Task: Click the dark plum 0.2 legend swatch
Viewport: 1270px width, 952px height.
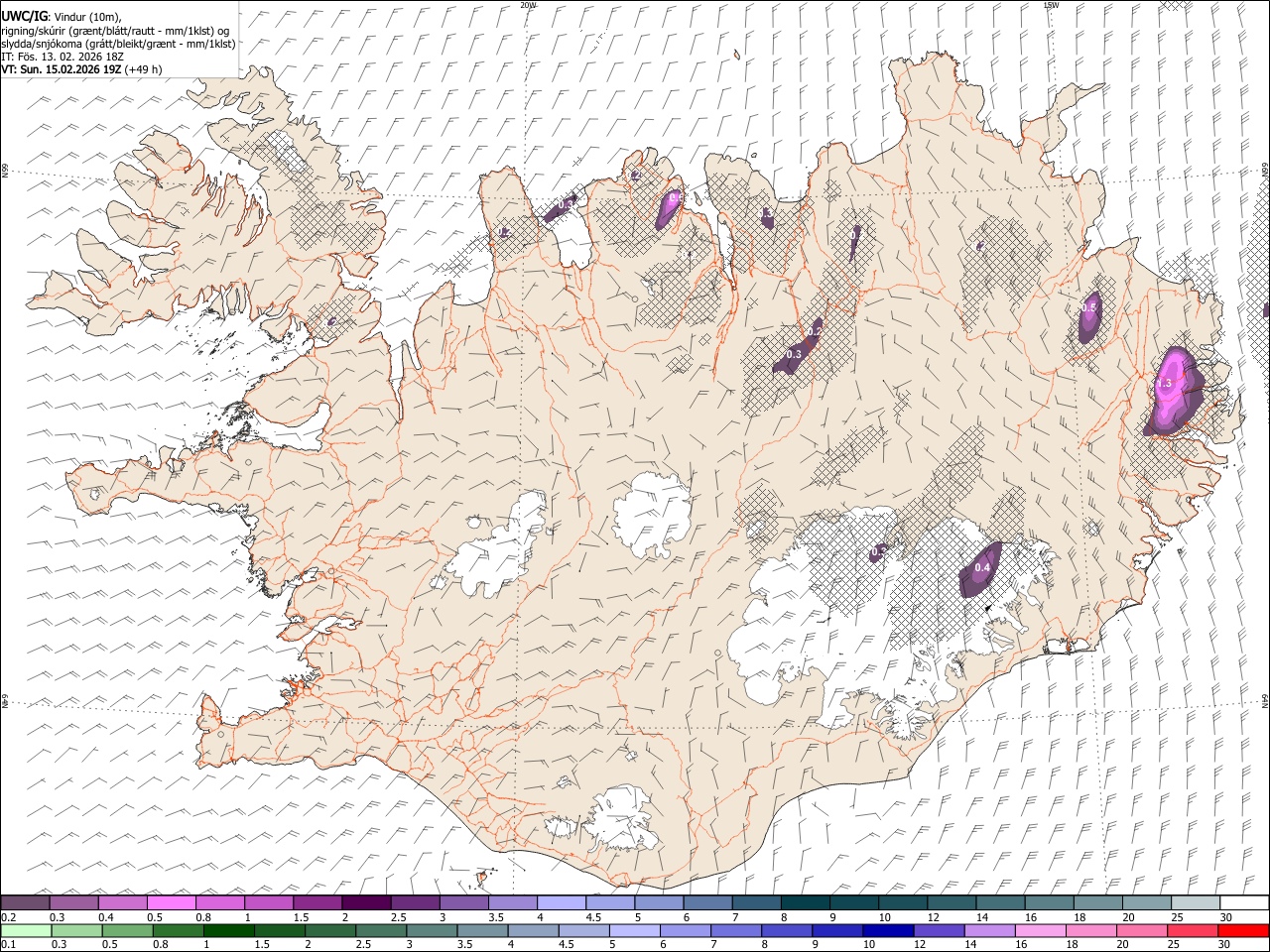Action: tap(25, 903)
